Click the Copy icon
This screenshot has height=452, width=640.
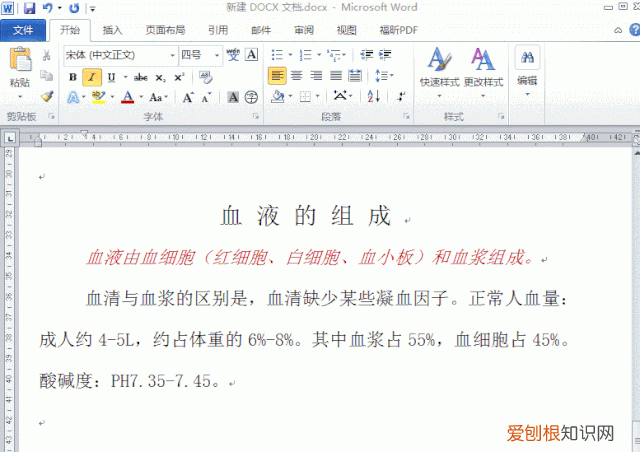[x=47, y=76]
